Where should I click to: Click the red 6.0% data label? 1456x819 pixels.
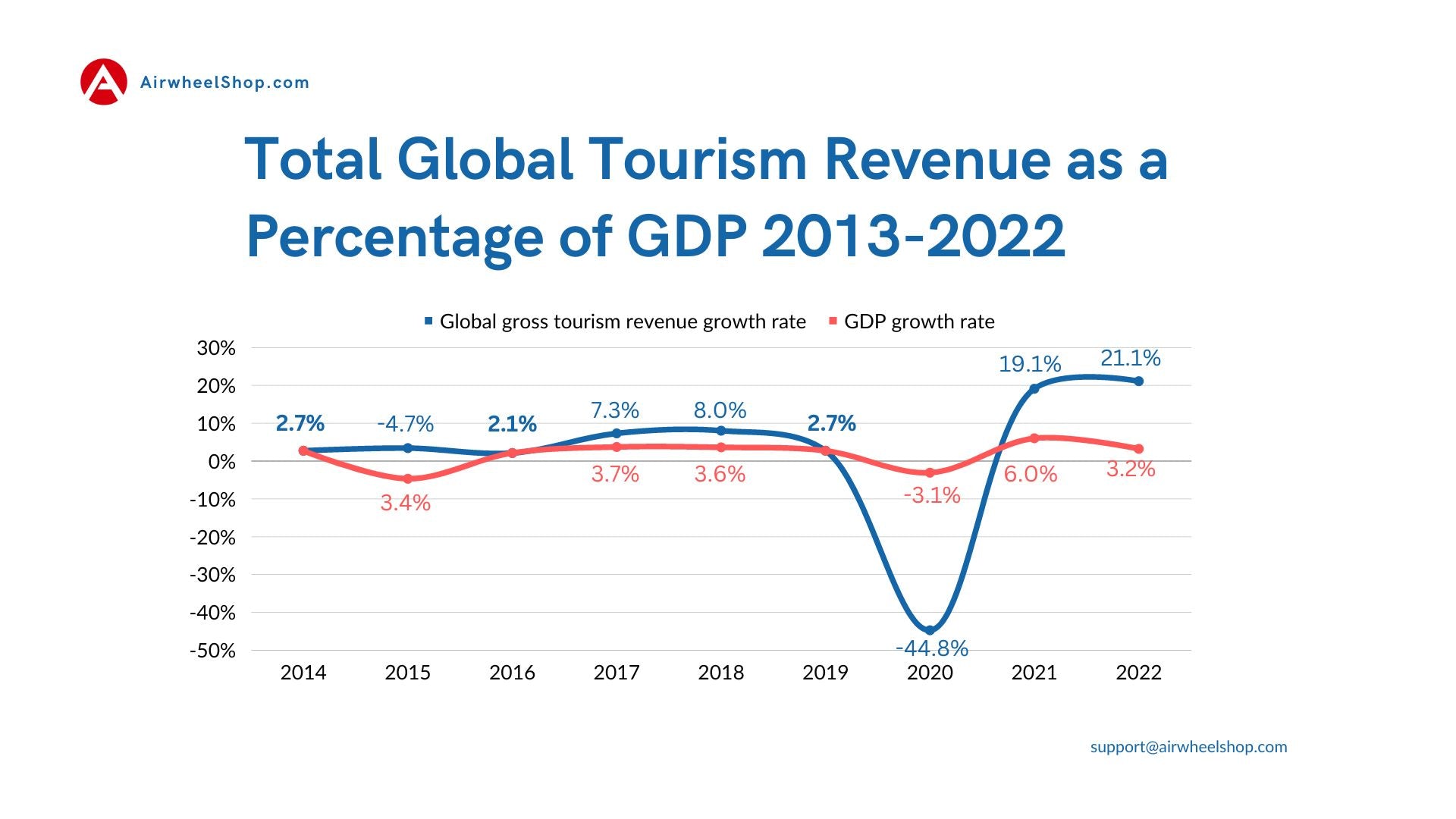pyautogui.click(x=1030, y=474)
